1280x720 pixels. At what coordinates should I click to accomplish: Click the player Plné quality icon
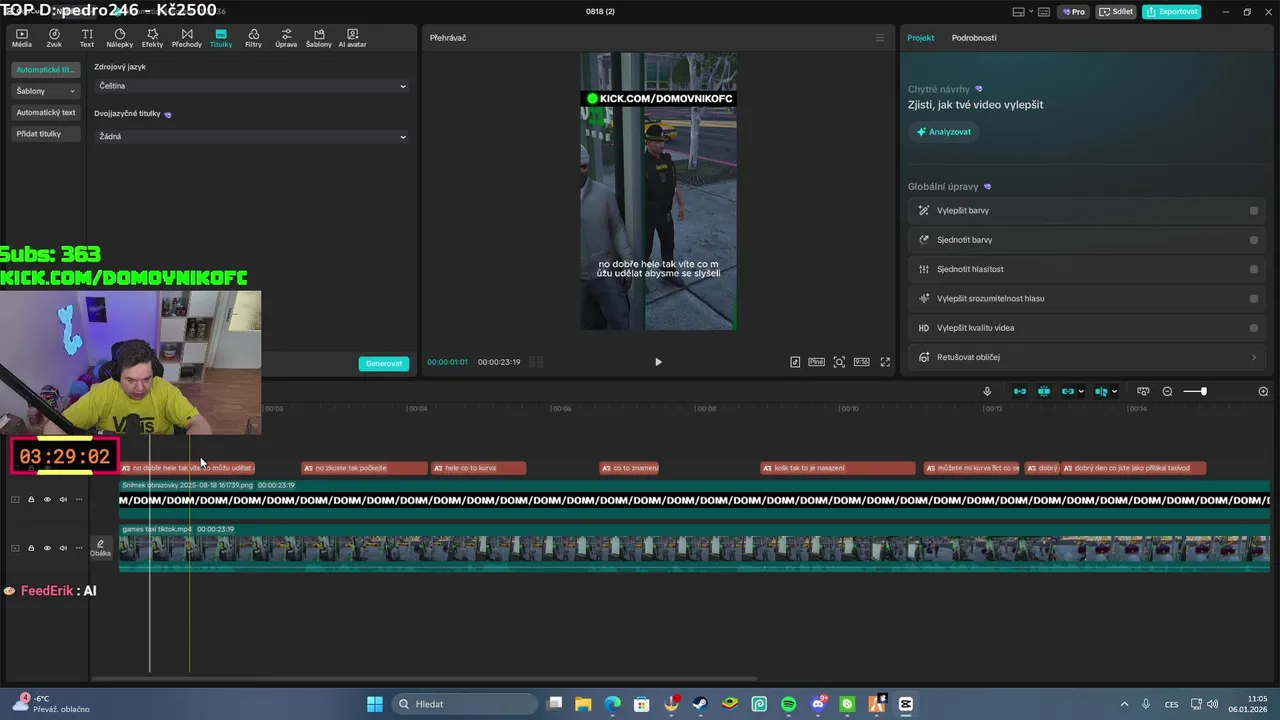pyautogui.click(x=816, y=362)
